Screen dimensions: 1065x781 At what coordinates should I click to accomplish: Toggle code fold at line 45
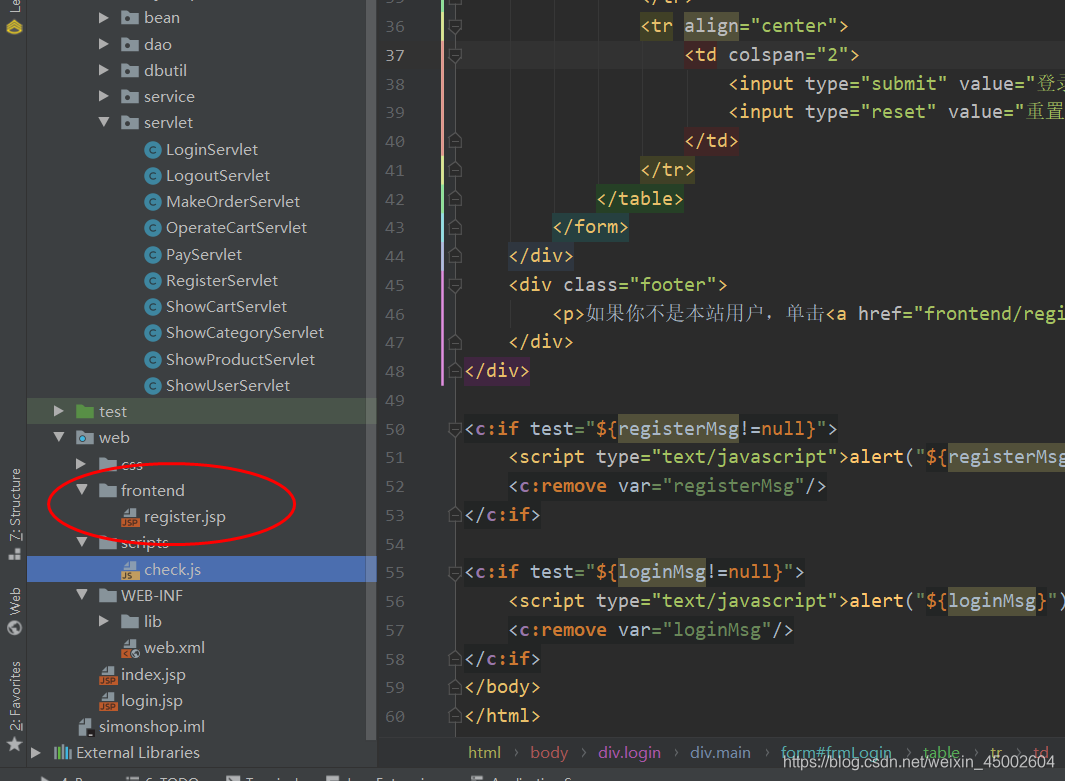point(455,285)
